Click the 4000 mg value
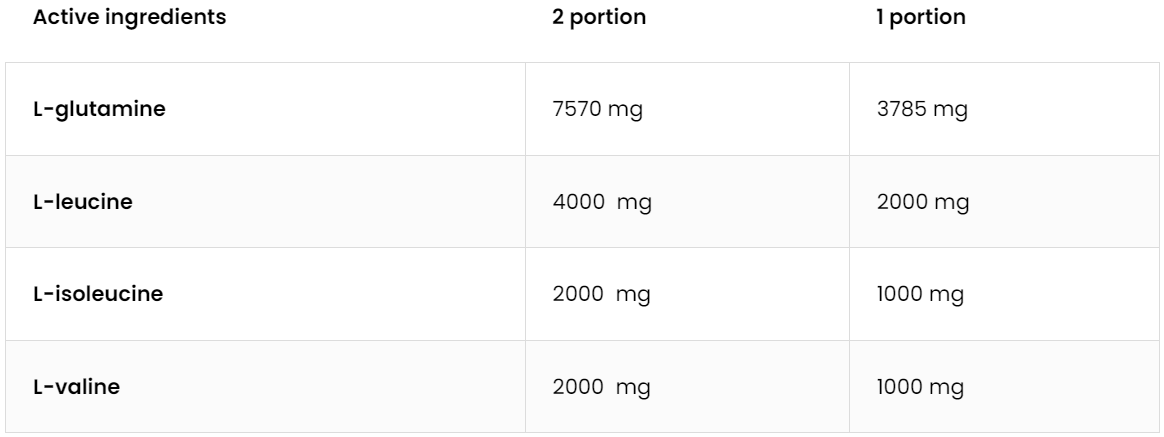This screenshot has width=1164, height=437. (600, 201)
